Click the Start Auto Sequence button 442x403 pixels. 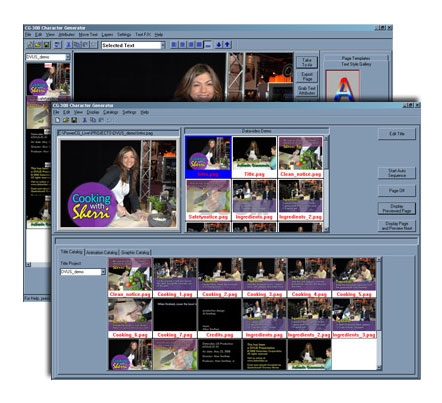[397, 173]
